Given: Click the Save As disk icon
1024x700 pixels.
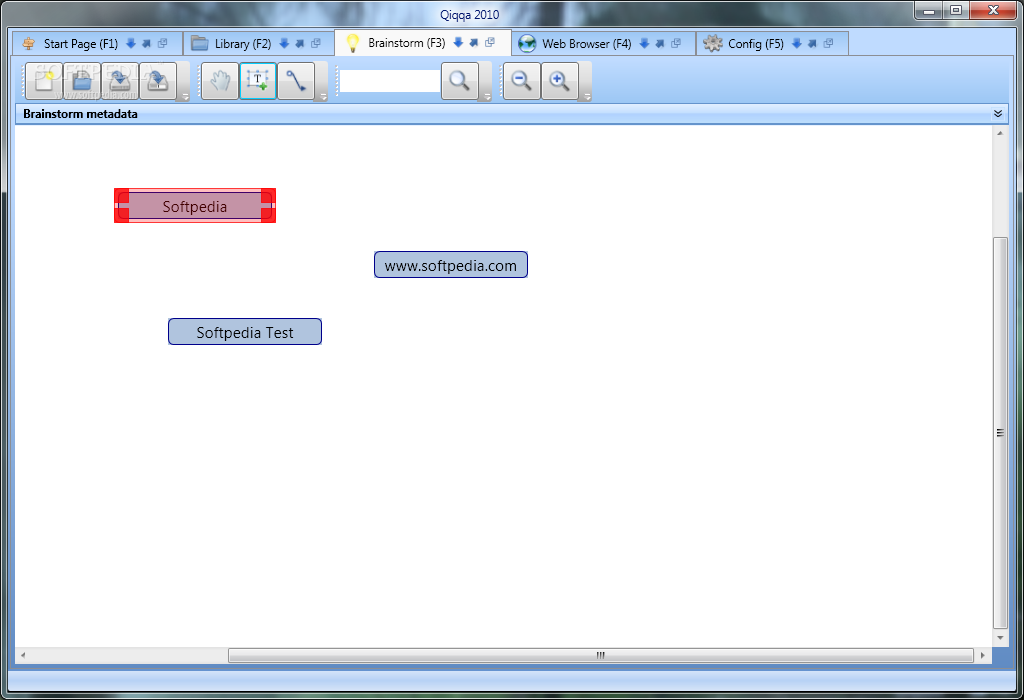Looking at the screenshot, I should click(x=157, y=81).
